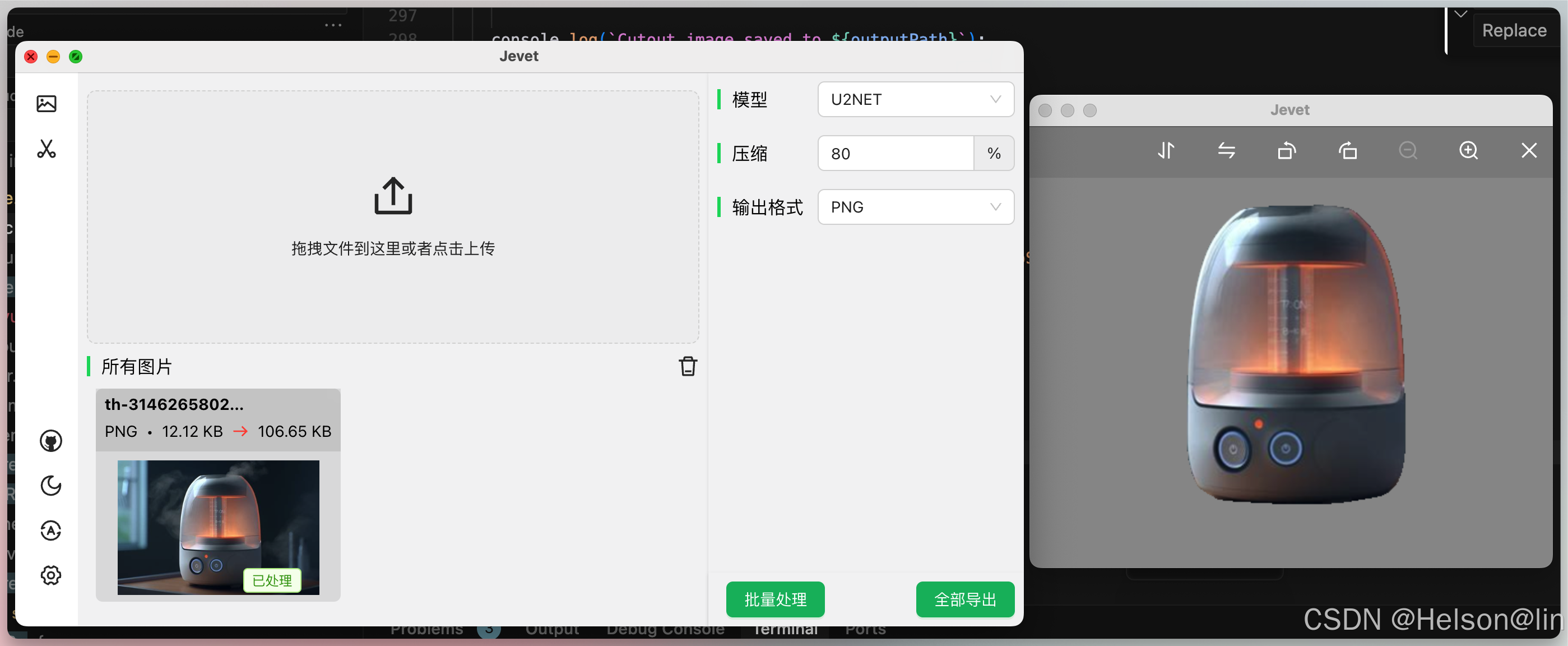1568x646 pixels.
Task: Open the image compression tab in sidebar
Action: coord(47,104)
